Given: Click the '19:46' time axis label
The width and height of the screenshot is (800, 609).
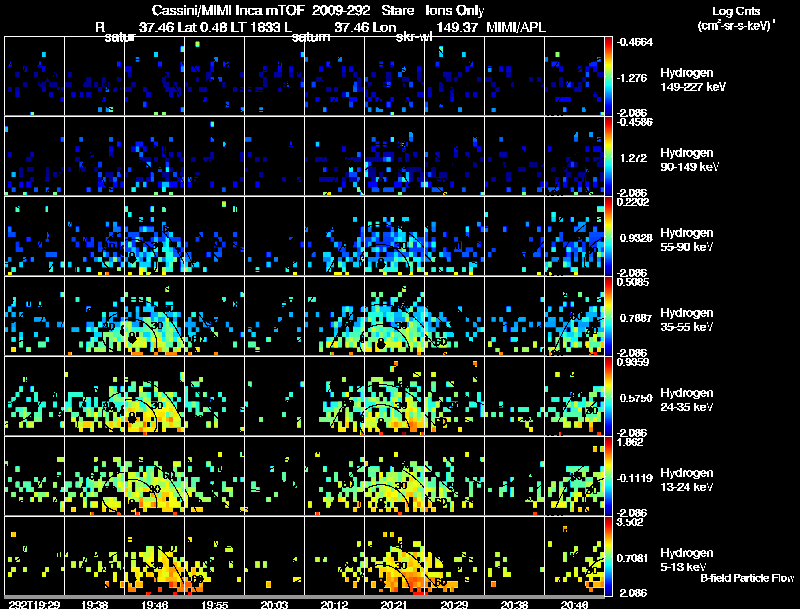Looking at the screenshot, I should click(x=155, y=604).
